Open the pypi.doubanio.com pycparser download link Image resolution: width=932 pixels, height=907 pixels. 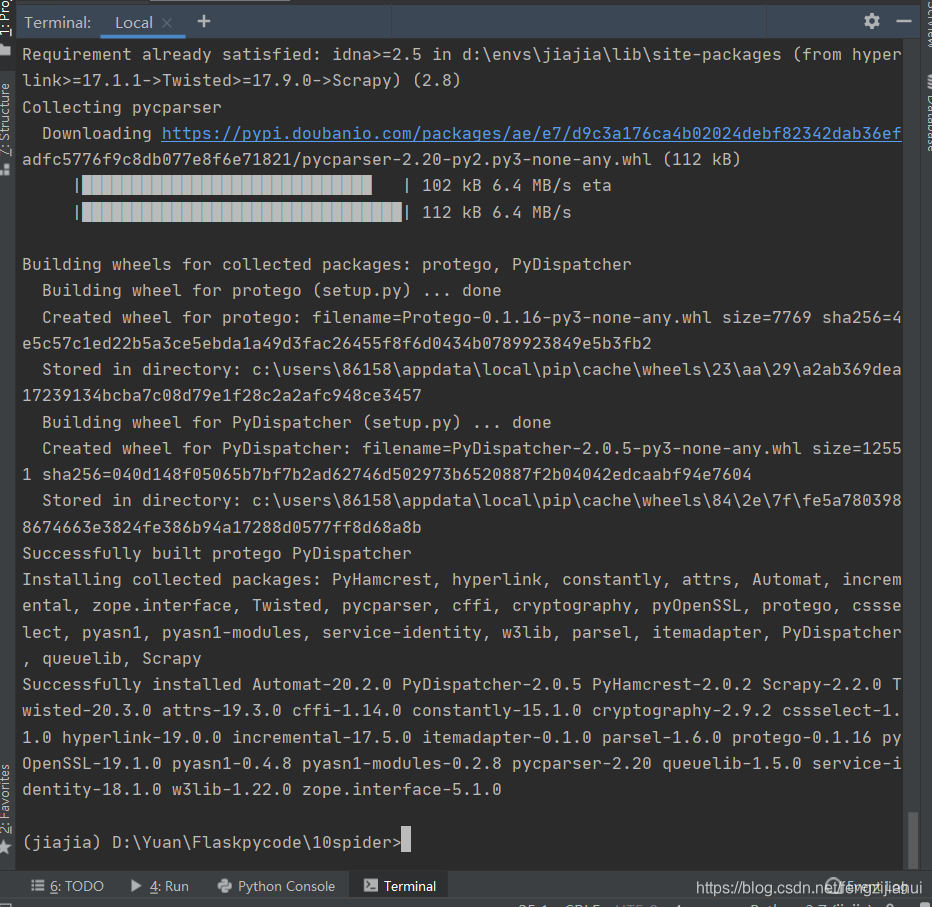click(x=531, y=133)
